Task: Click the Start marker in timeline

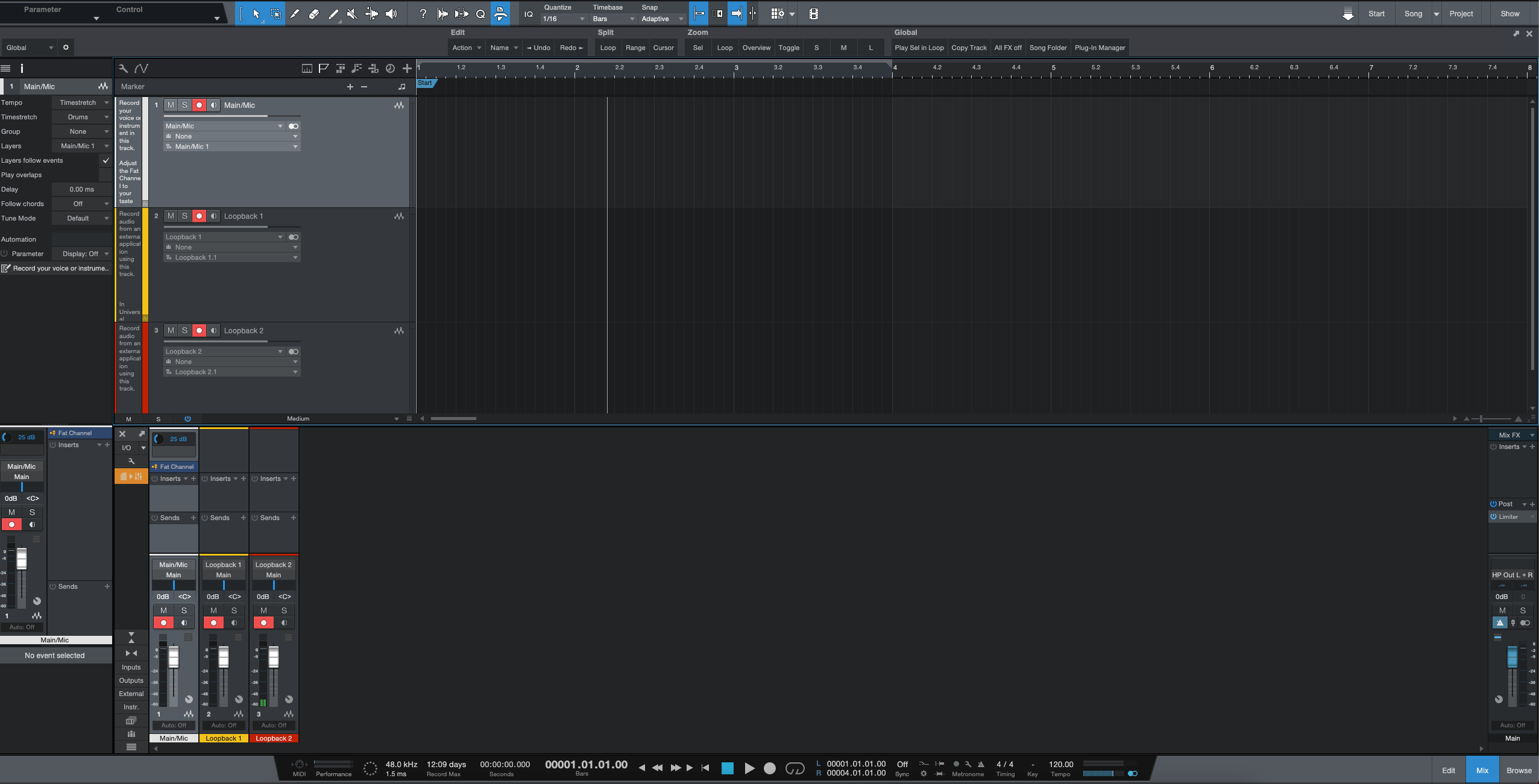Action: [426, 83]
